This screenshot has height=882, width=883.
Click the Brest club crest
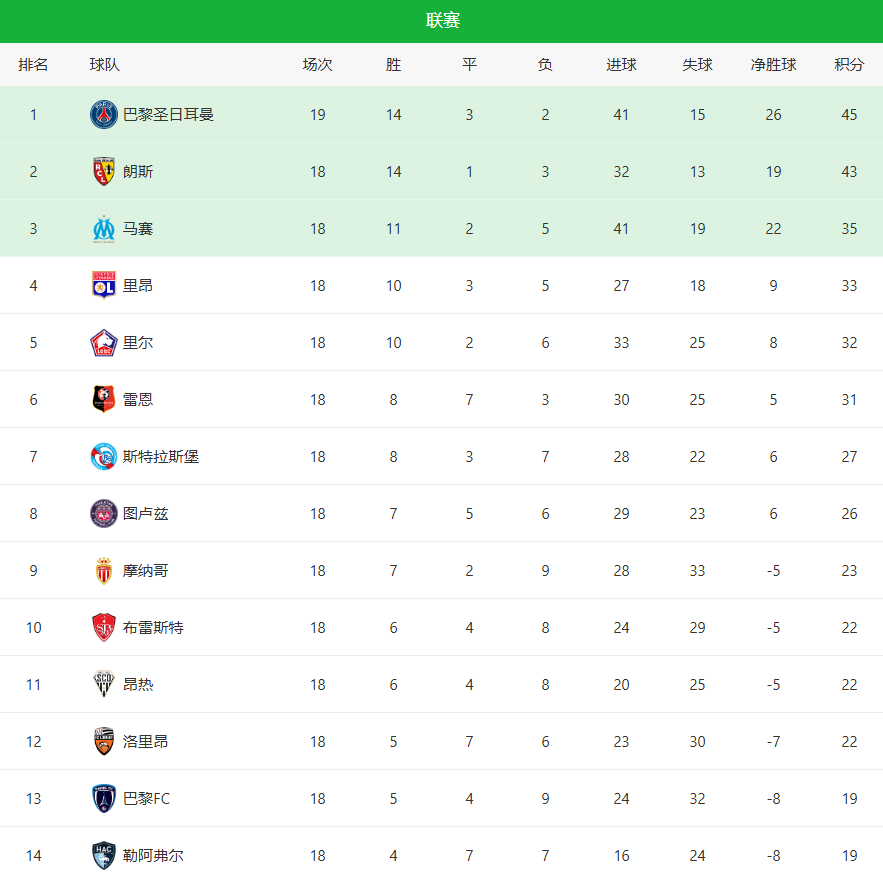click(x=104, y=628)
